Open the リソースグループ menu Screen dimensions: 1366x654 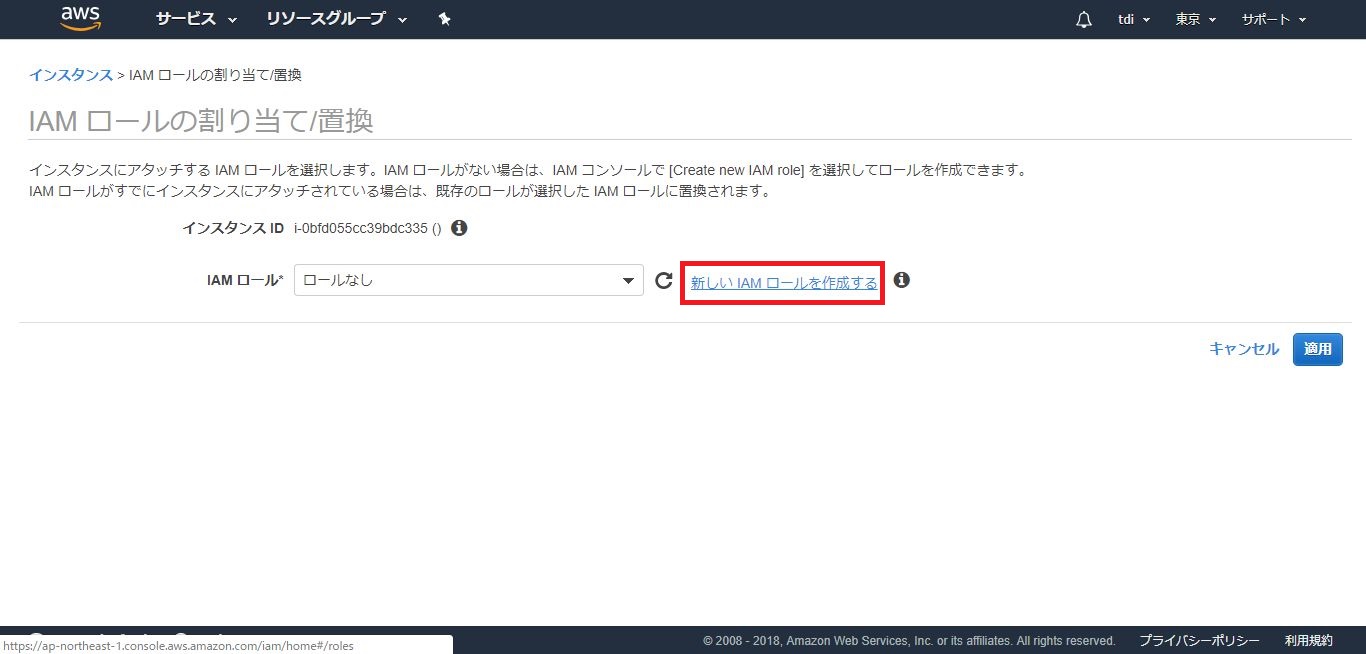pyautogui.click(x=336, y=19)
